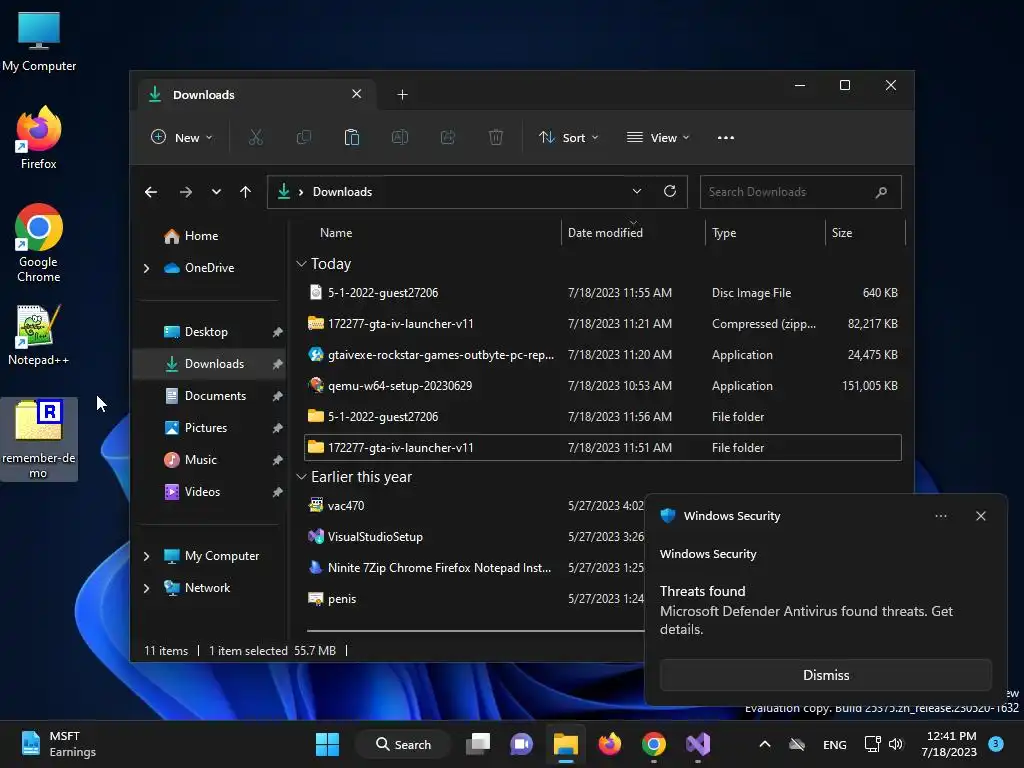Open volume control in system tray
The width and height of the screenshot is (1024, 768).
[x=896, y=744]
